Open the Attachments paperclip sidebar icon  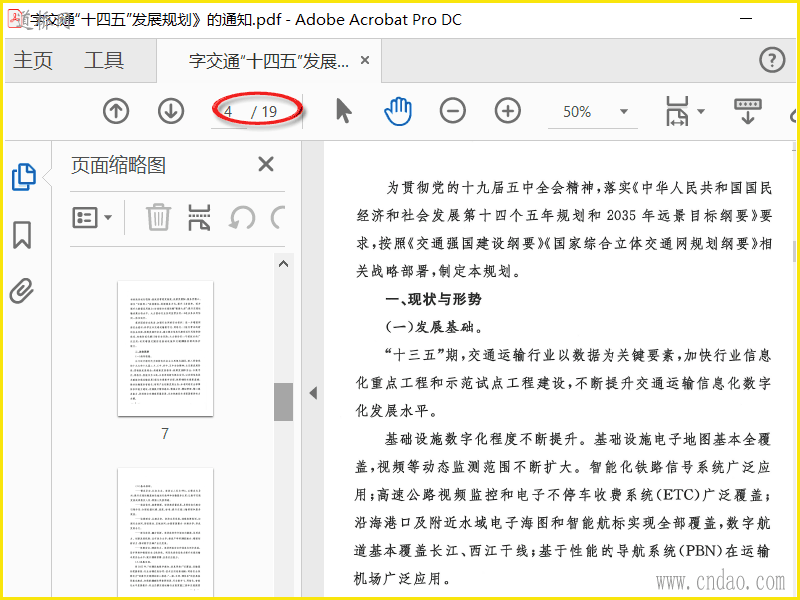click(21, 291)
